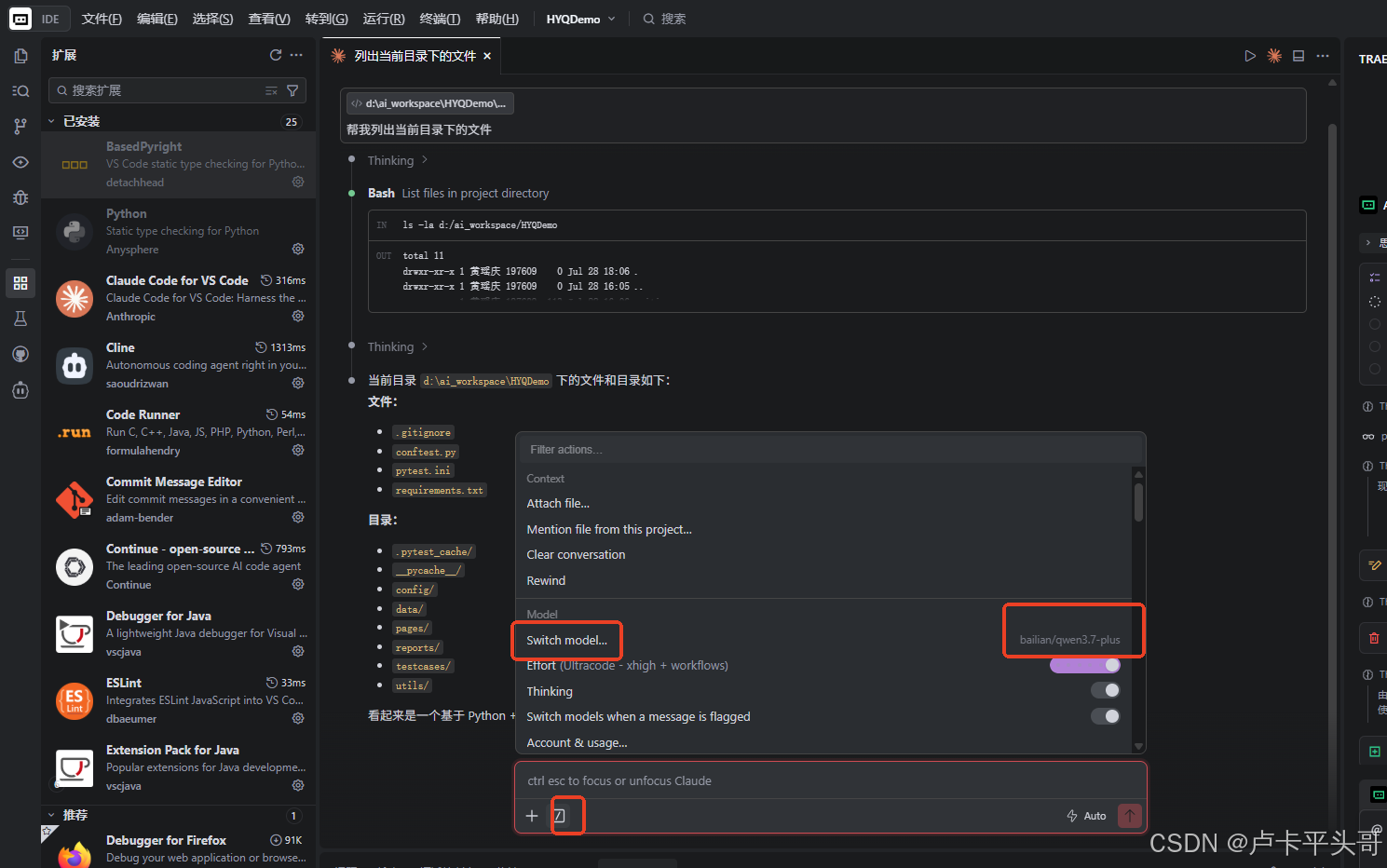Open the Run and Debug bug icon
The height and width of the screenshot is (868, 1387).
[20, 197]
